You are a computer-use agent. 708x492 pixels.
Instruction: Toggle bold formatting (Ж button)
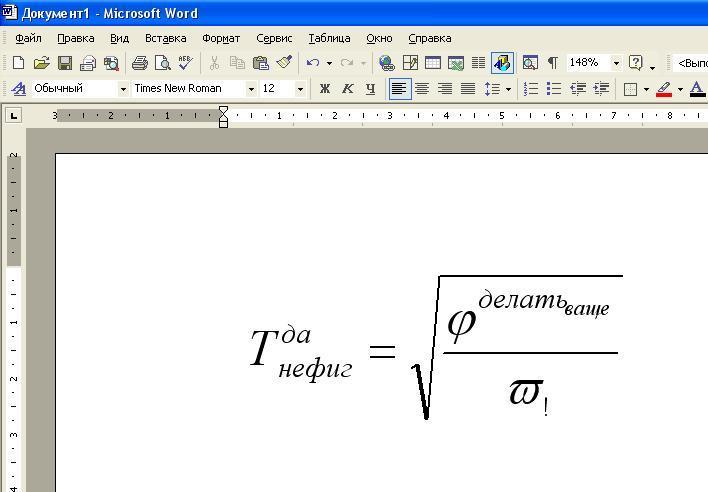tap(325, 89)
